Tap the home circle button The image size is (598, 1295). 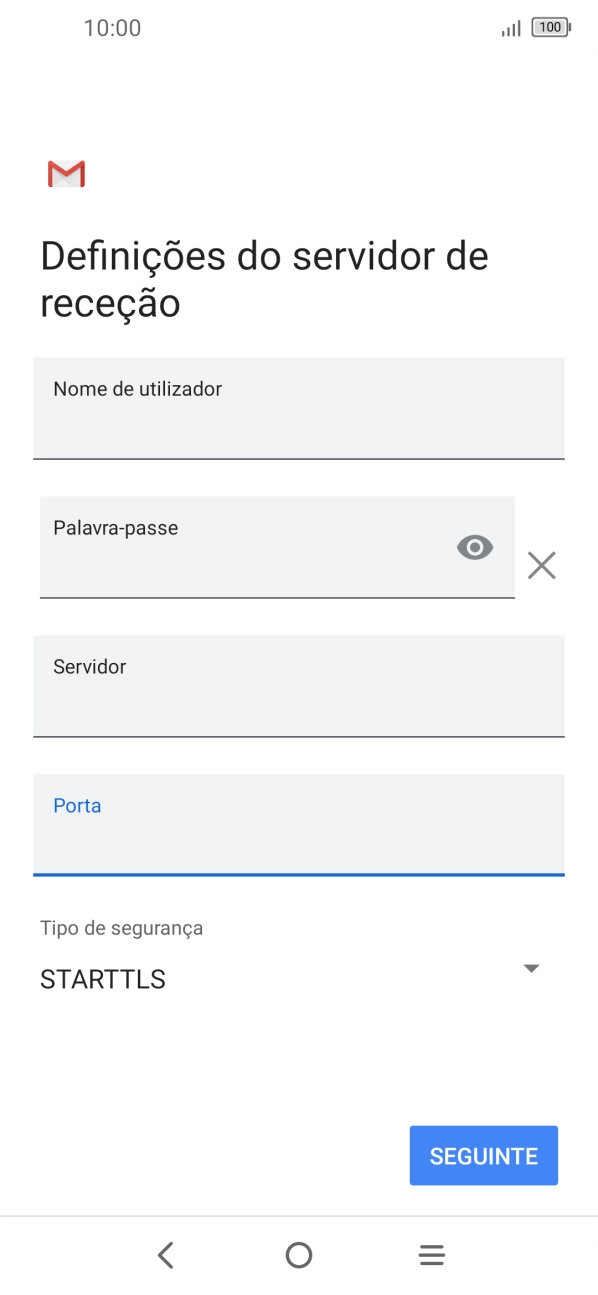pos(299,1254)
